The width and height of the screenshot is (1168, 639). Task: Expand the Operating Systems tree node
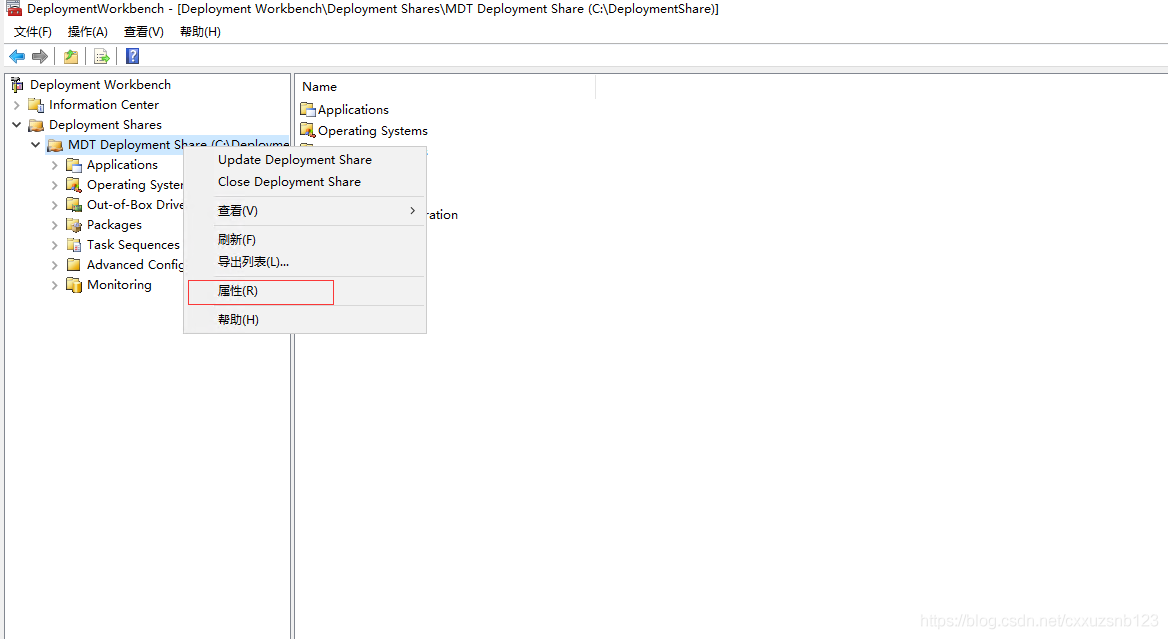(54, 185)
